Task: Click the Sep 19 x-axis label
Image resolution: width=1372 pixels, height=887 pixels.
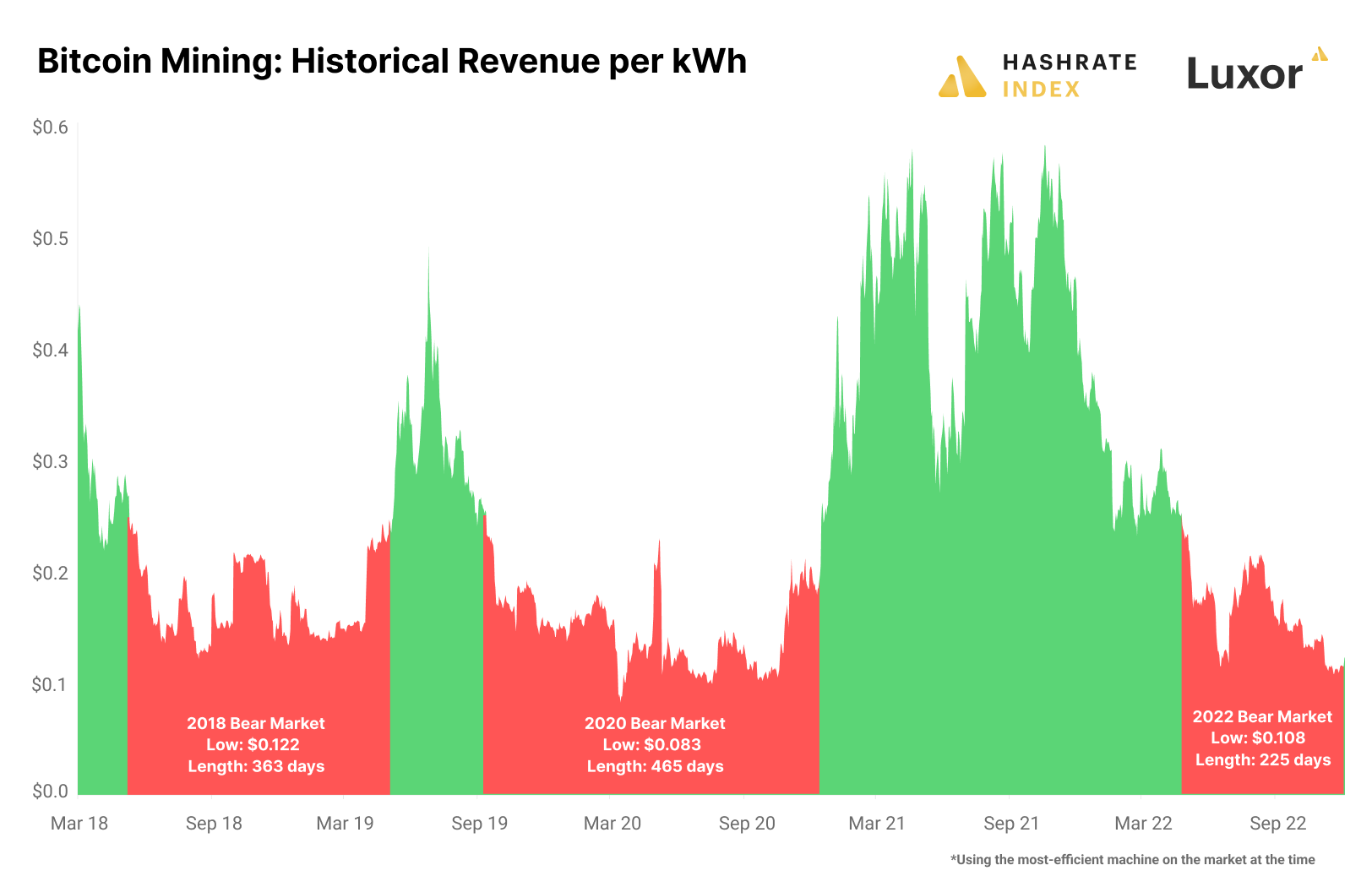Action: [x=480, y=824]
